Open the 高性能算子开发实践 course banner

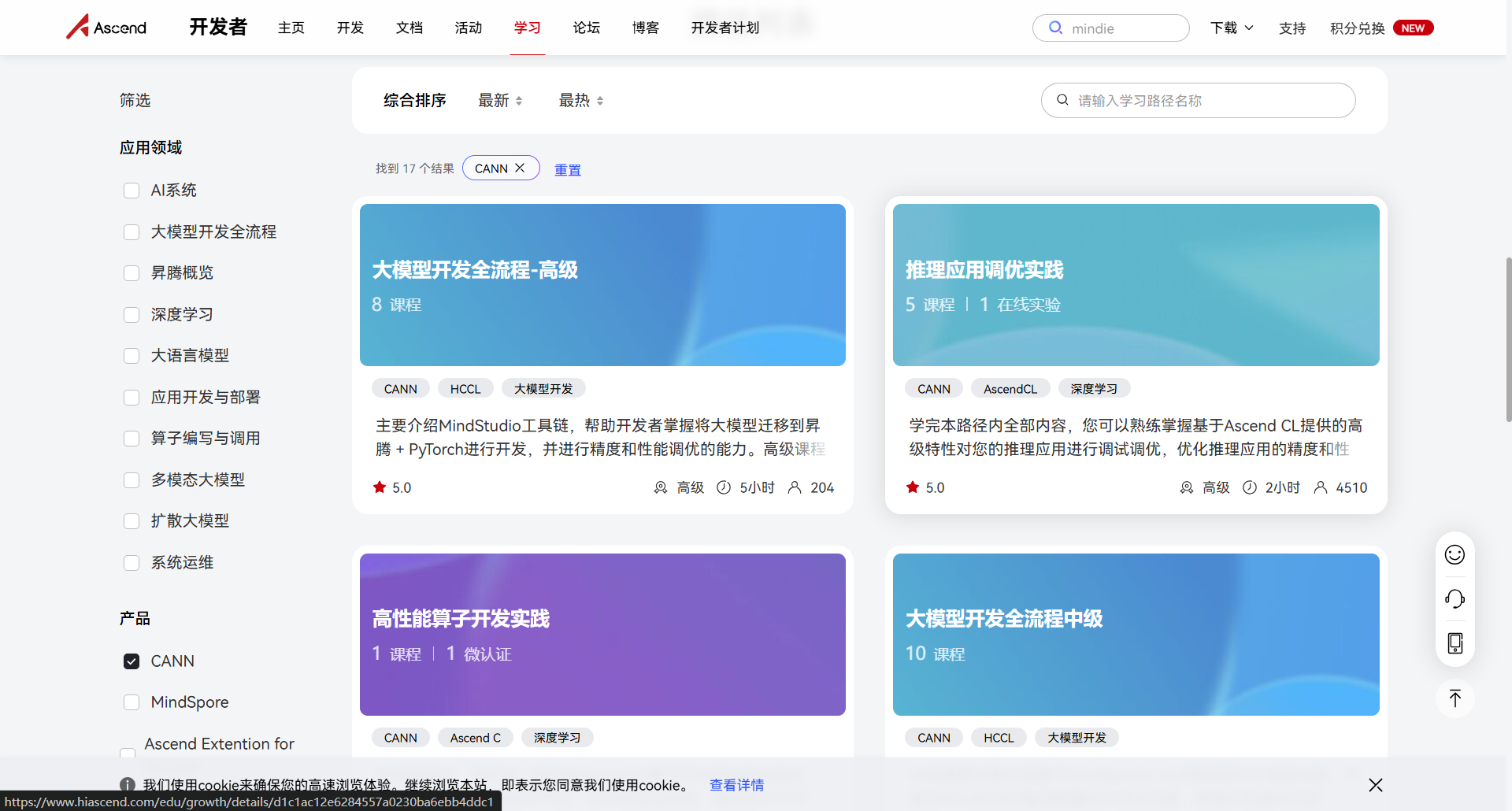click(602, 635)
